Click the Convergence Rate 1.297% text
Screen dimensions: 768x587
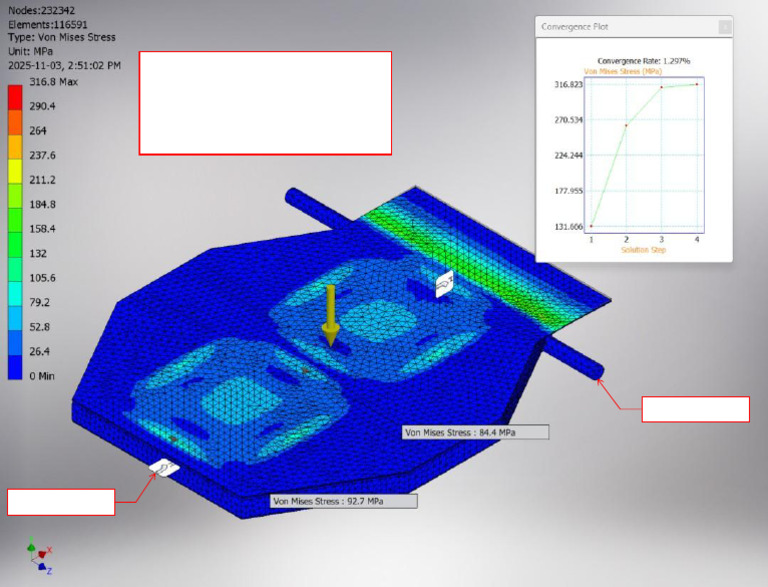click(x=644, y=61)
